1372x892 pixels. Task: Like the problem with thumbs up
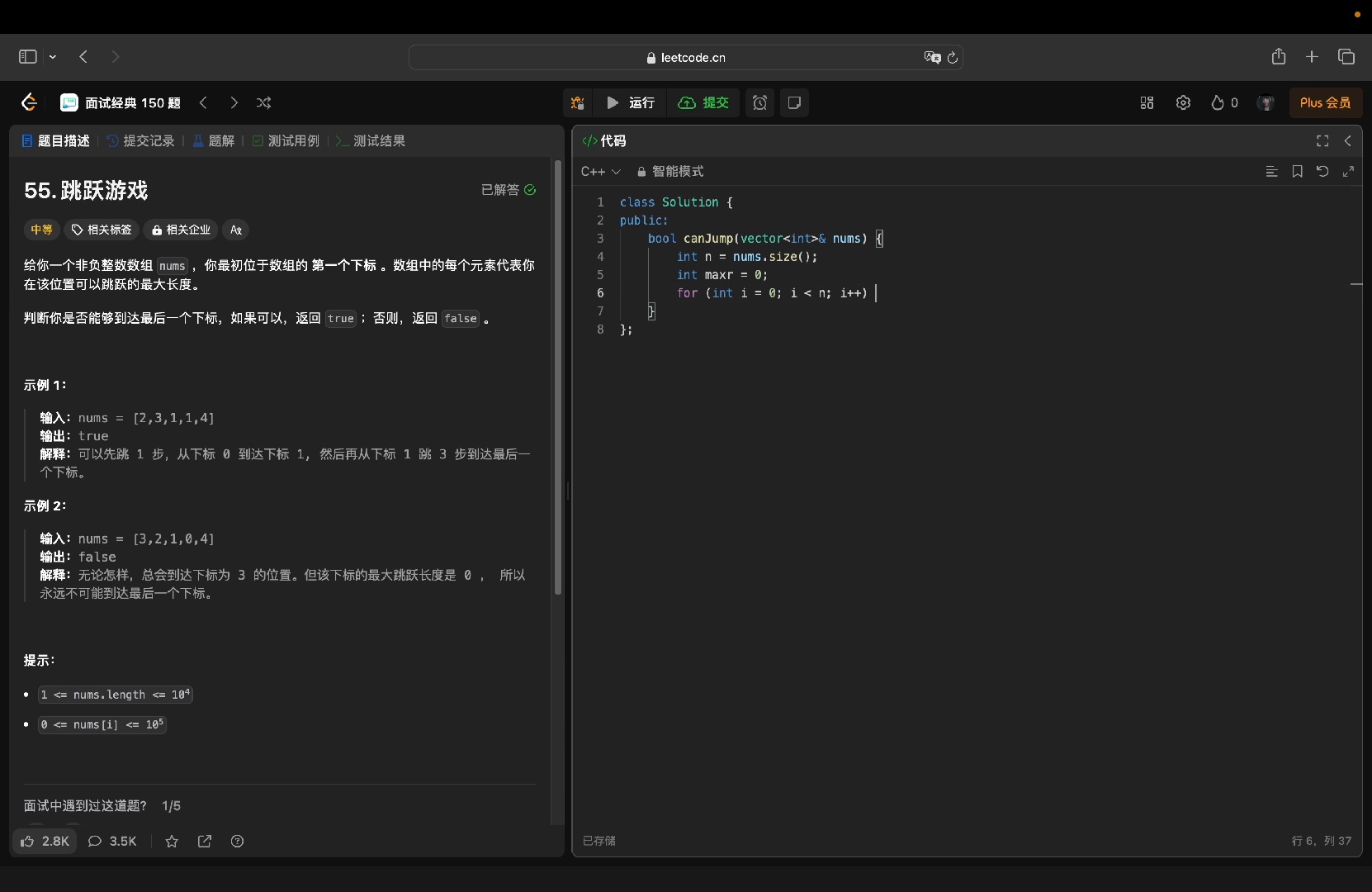click(45, 842)
